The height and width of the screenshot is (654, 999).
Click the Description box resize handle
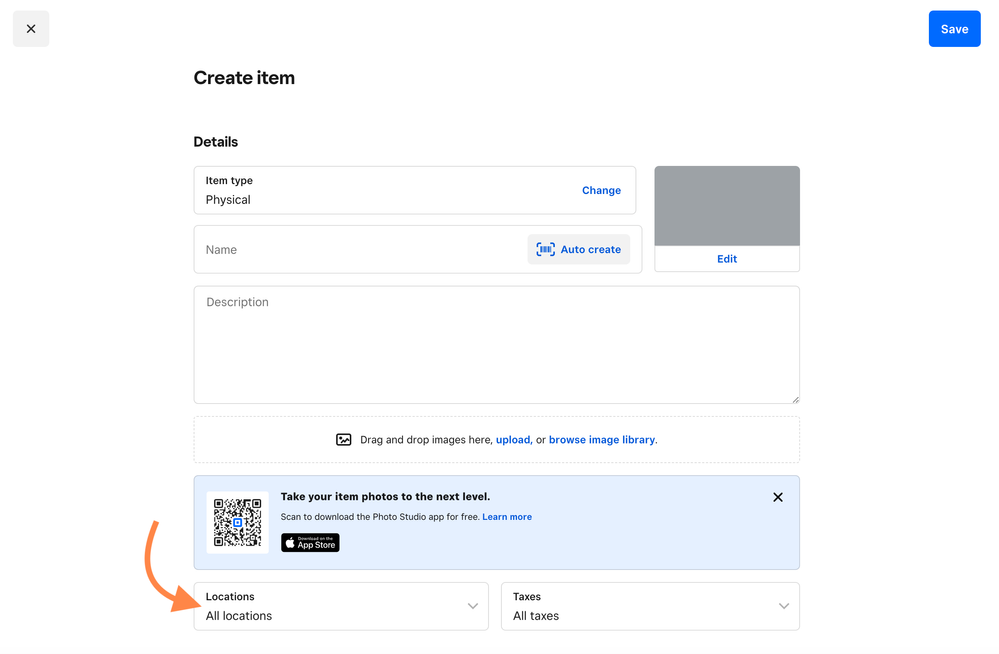click(x=795, y=399)
